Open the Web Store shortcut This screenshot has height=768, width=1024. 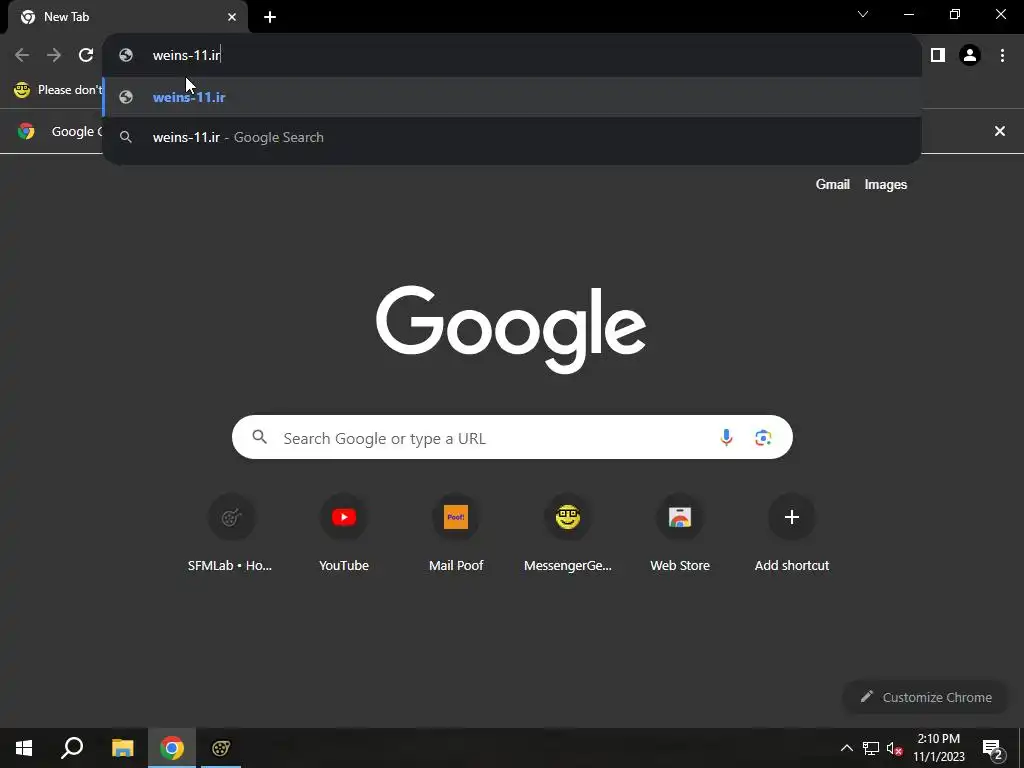pos(680,533)
